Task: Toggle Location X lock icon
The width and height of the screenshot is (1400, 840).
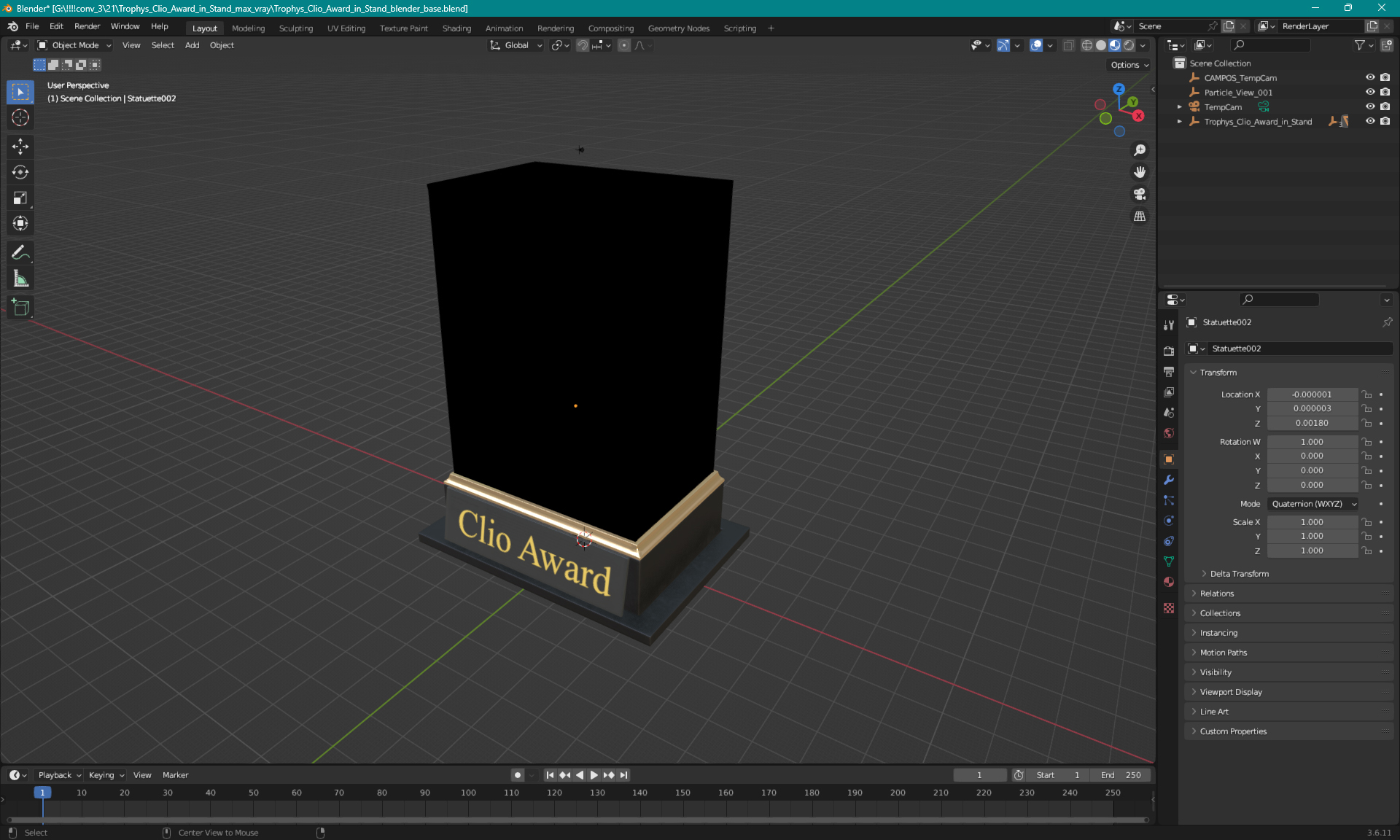Action: click(x=1367, y=394)
